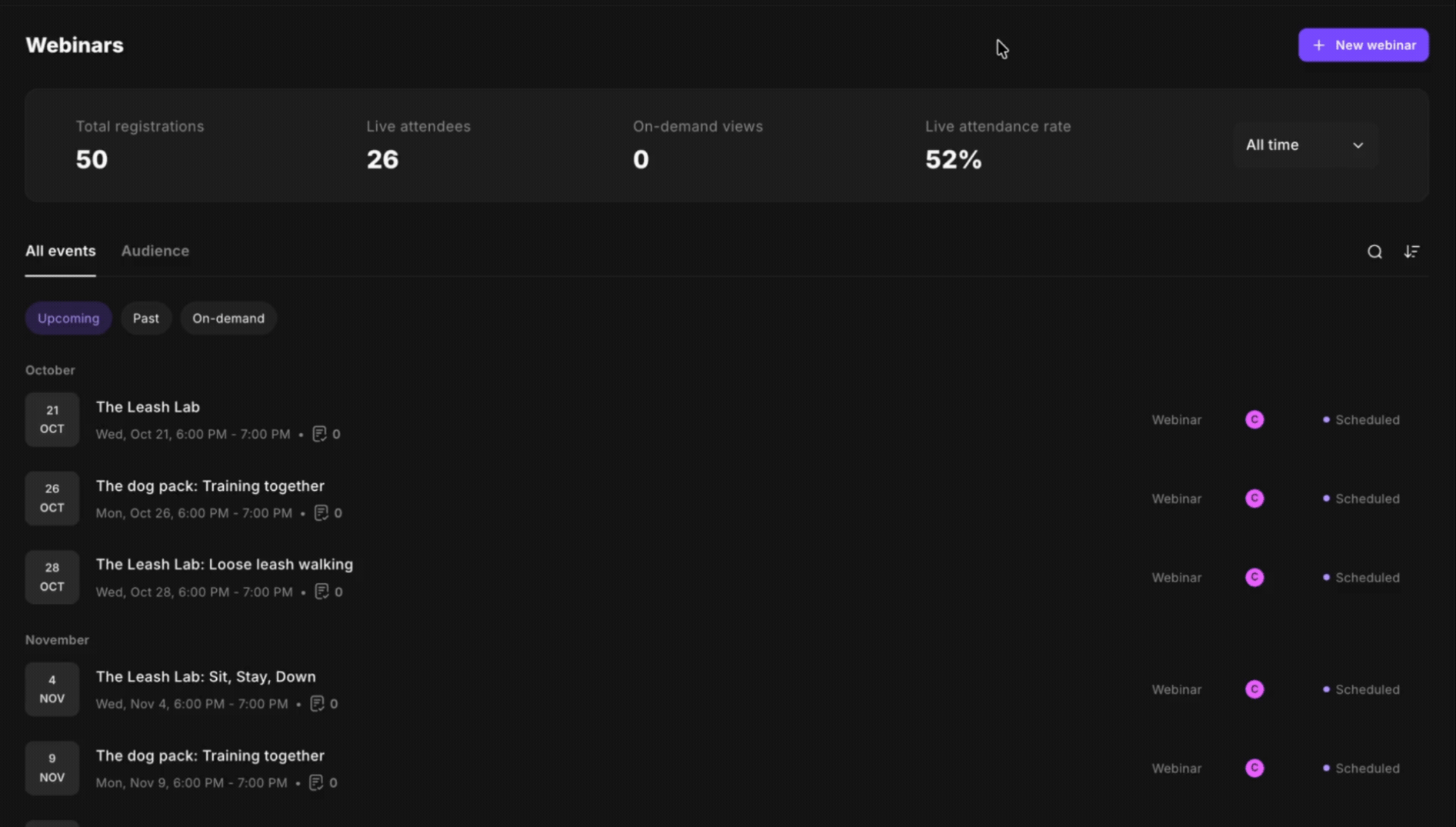
Task: Click Webinar type label on Oct 26 row
Action: point(1176,499)
